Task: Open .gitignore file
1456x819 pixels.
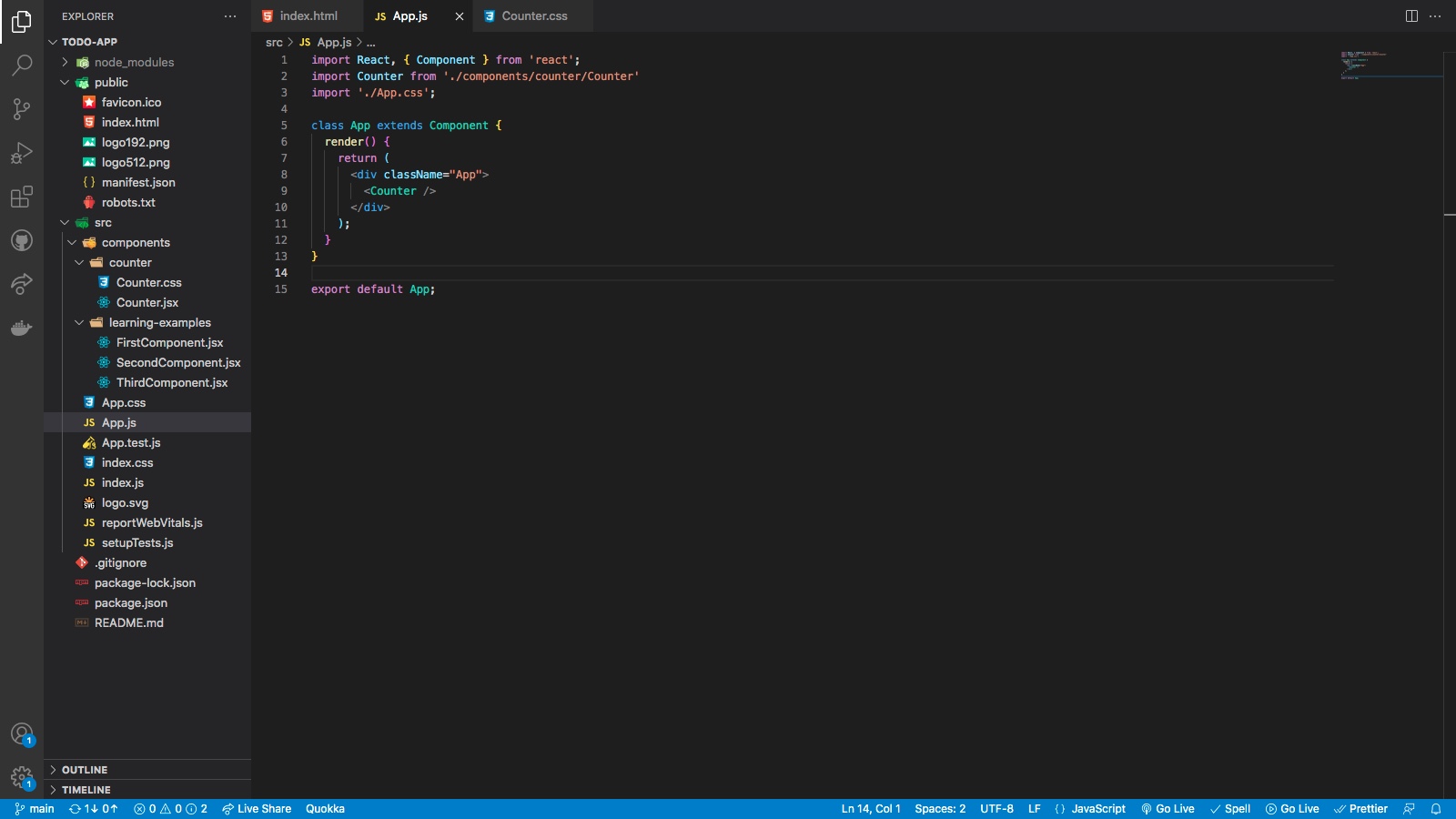Action: [147, 562]
